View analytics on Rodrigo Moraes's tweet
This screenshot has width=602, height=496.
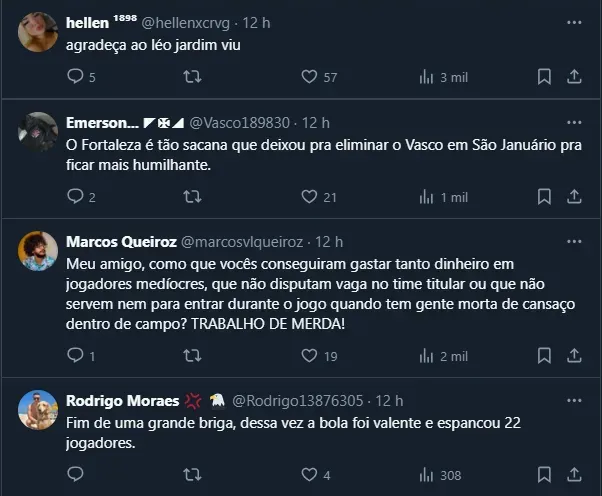click(427, 476)
